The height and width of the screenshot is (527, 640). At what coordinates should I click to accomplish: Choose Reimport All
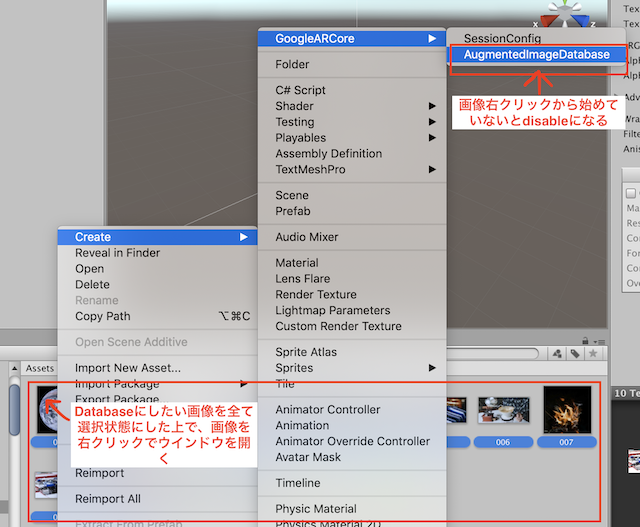(158, 499)
